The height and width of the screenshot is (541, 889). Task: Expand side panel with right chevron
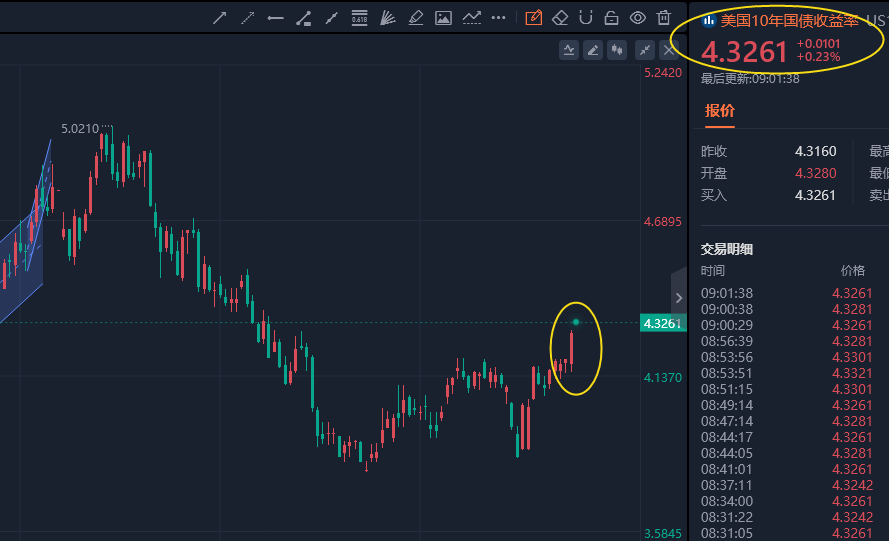pos(679,298)
